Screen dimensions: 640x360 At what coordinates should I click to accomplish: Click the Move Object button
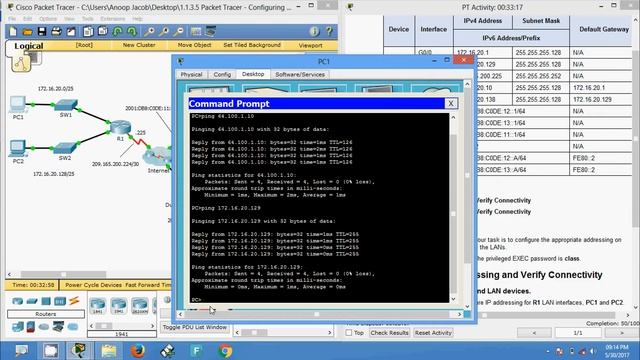(x=194, y=45)
